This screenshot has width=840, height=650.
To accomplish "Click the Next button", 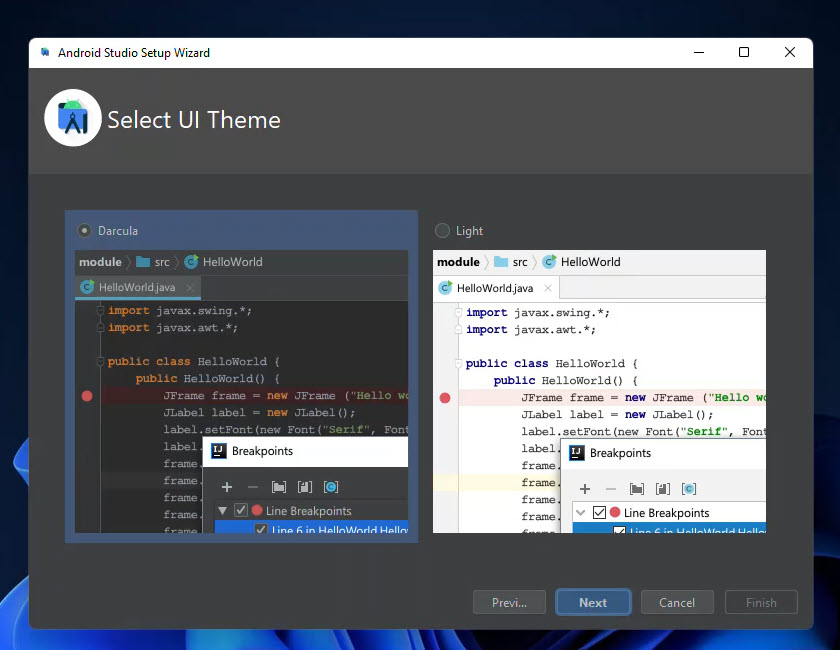I will coord(593,602).
